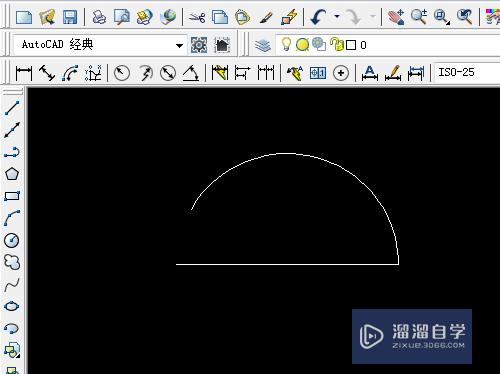Click the Quick Leader tool
The image size is (500, 374).
pyautogui.click(x=295, y=73)
